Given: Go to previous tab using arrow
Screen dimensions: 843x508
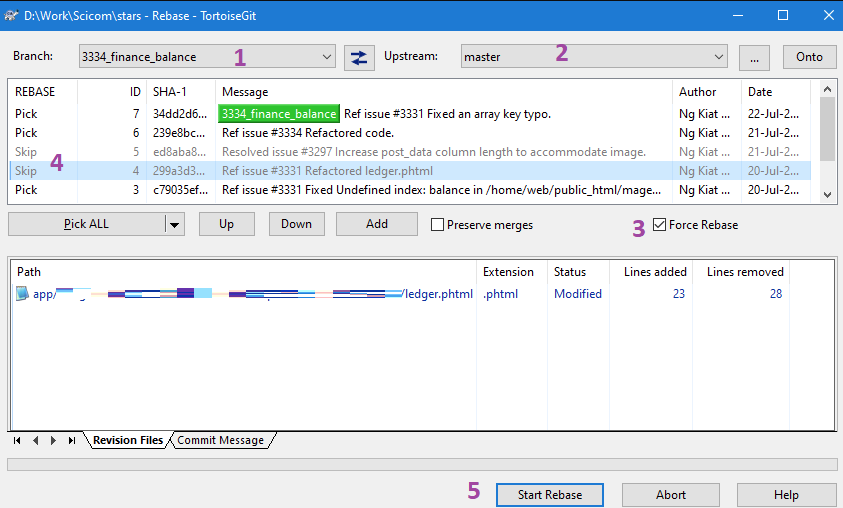Looking at the screenshot, I should pos(36,440).
